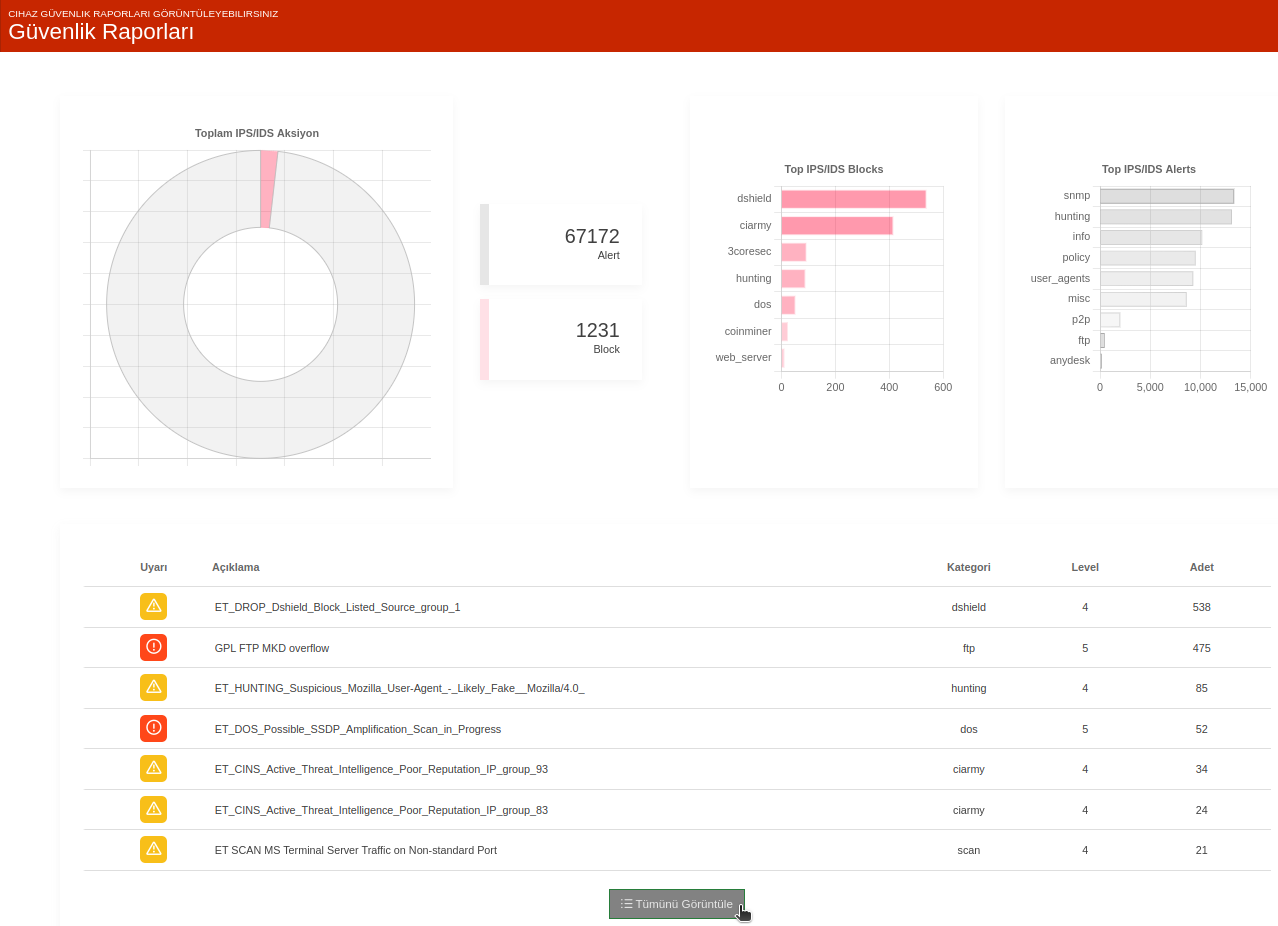Click warning icon for ET SCAN MS Terminal row

(153, 849)
